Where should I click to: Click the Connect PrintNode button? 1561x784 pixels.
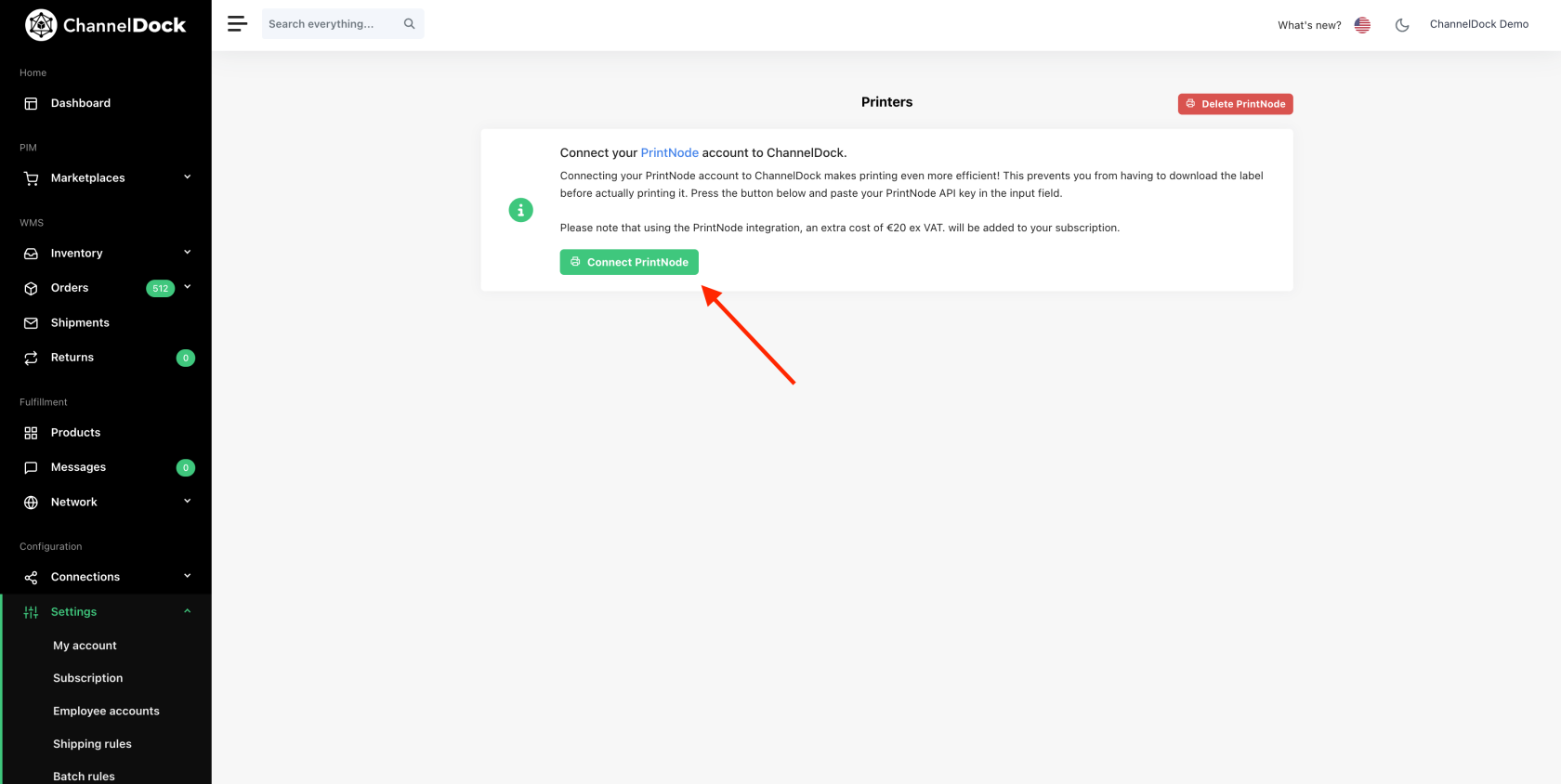pos(629,262)
